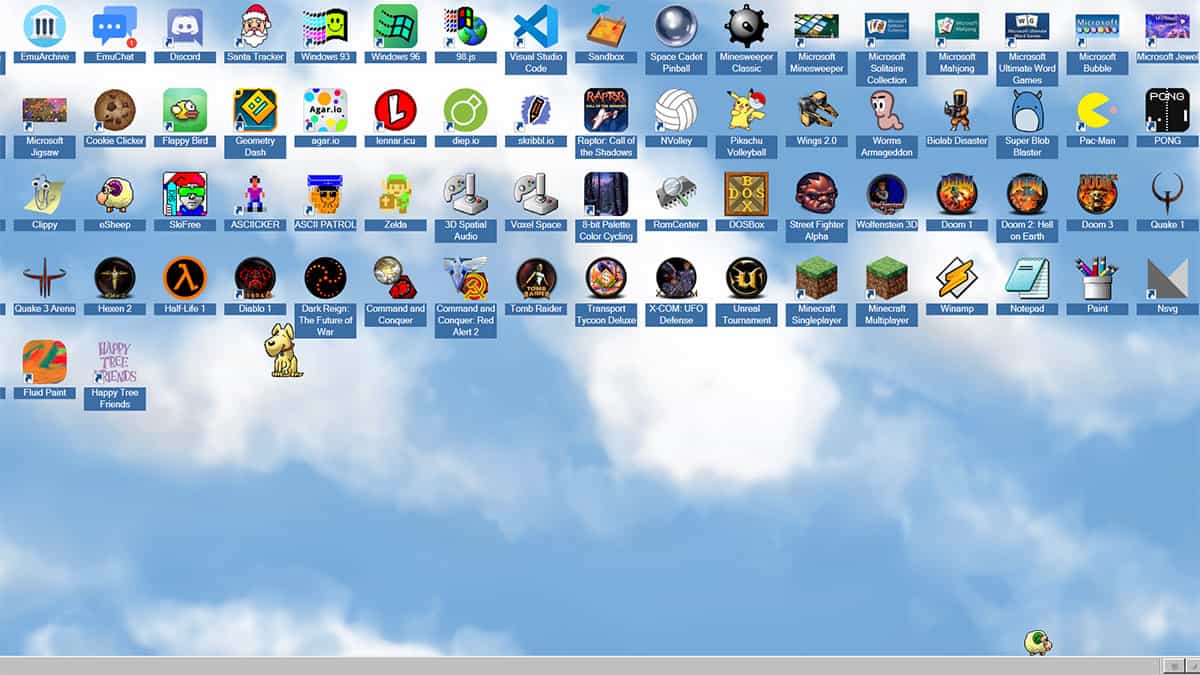The width and height of the screenshot is (1200, 675).
Task: Open DOSBox
Action: pos(746,195)
